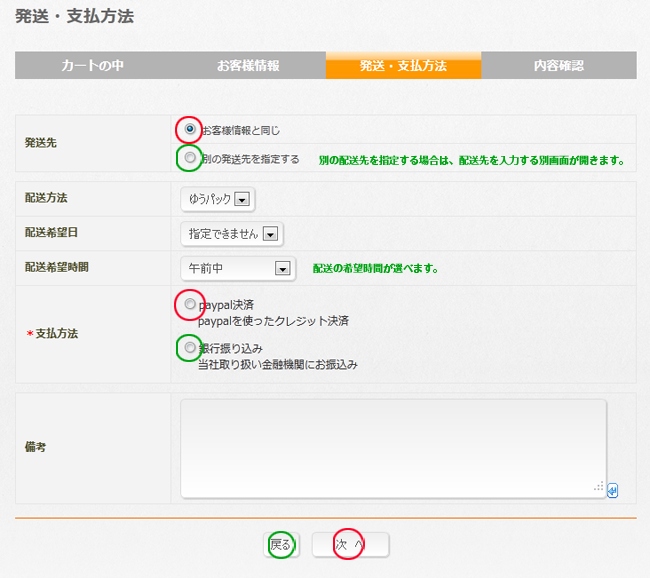Image resolution: width=650 pixels, height=578 pixels.
Task: Open the 午前中 delivery time dropdown
Action: (x=238, y=268)
